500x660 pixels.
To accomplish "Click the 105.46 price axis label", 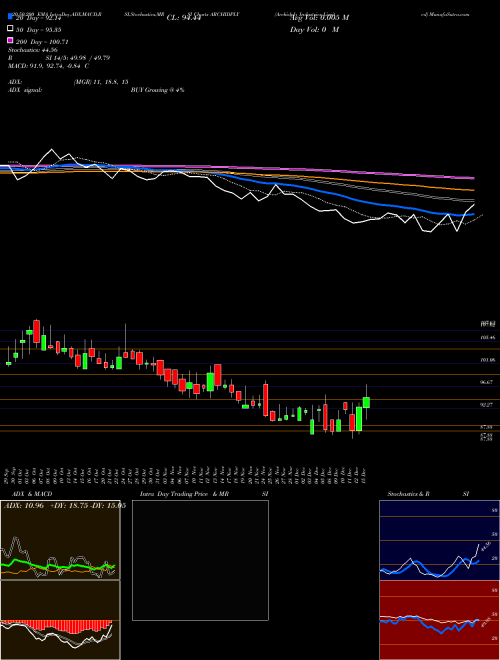I will [487, 338].
